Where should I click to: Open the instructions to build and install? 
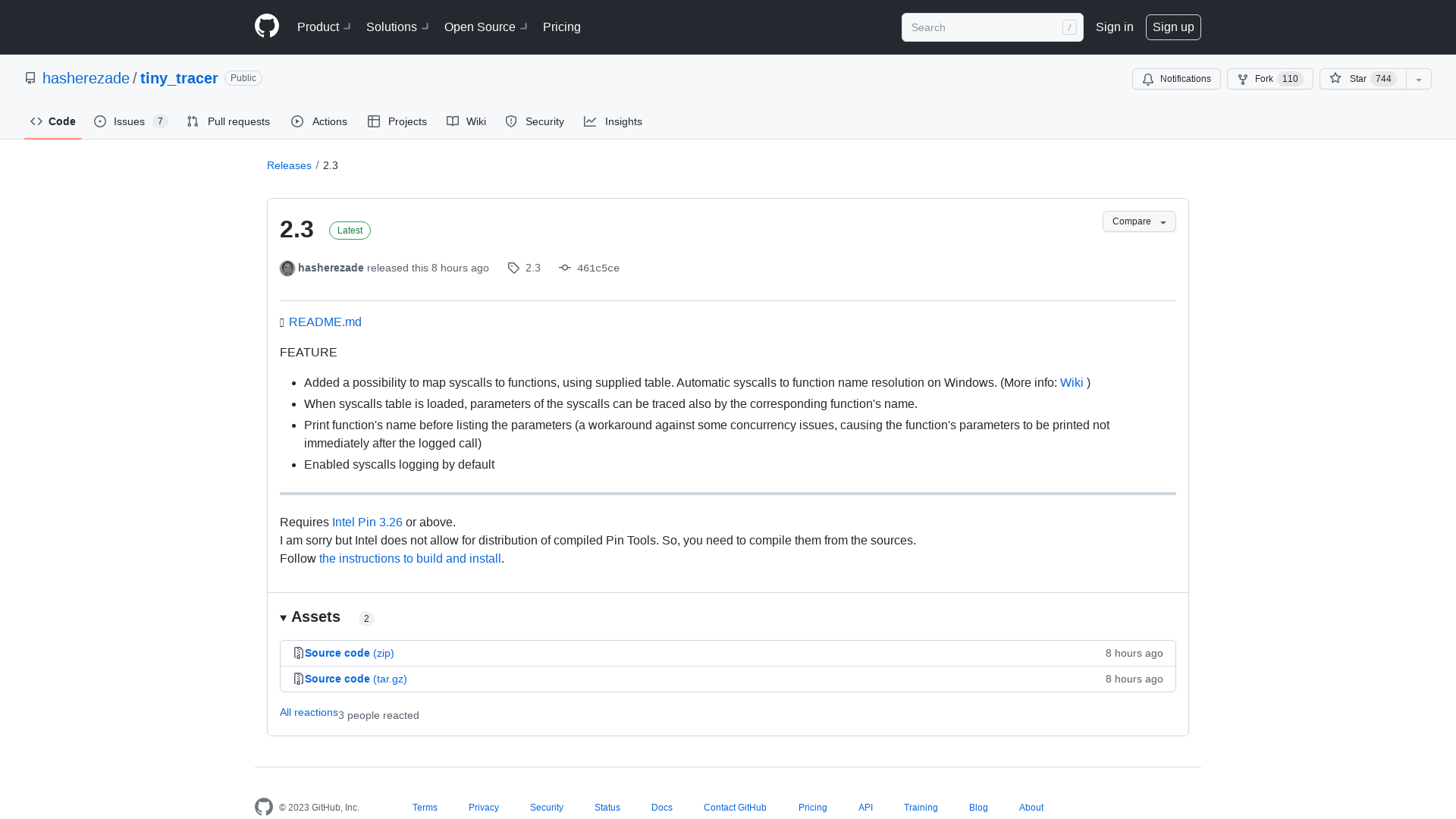(x=410, y=558)
